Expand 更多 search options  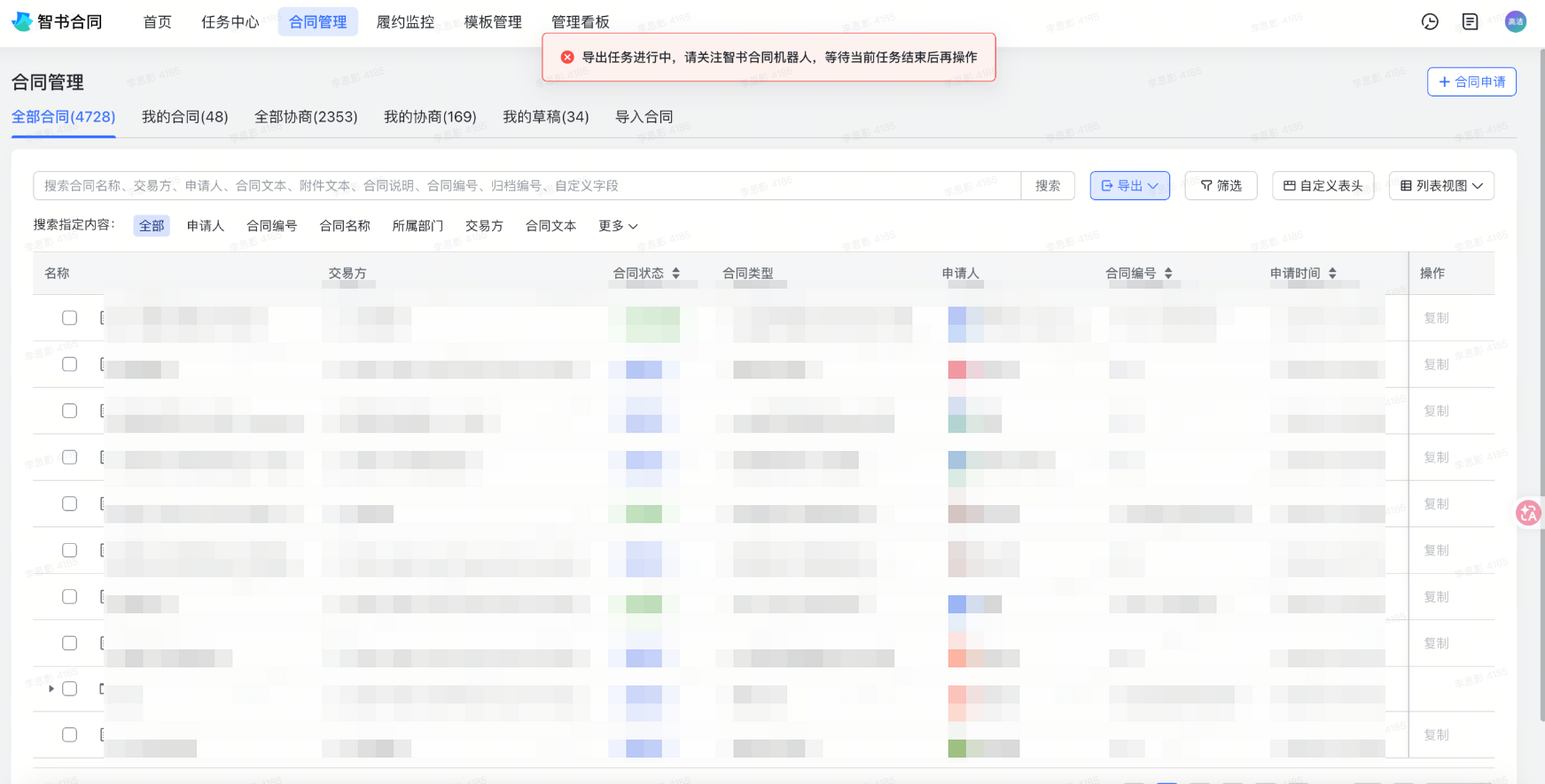pos(618,226)
